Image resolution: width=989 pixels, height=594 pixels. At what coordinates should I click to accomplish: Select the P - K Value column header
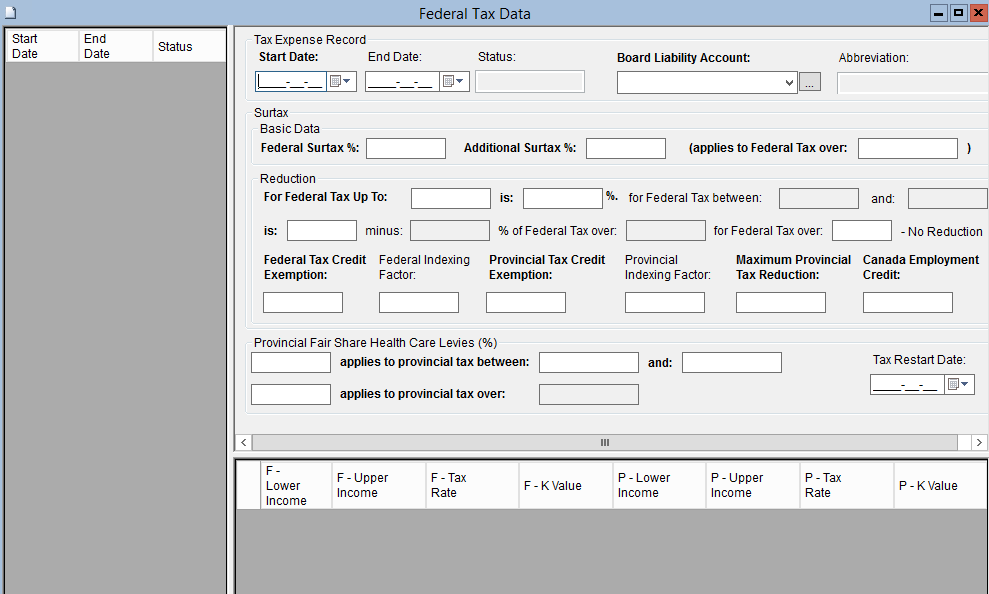point(940,486)
